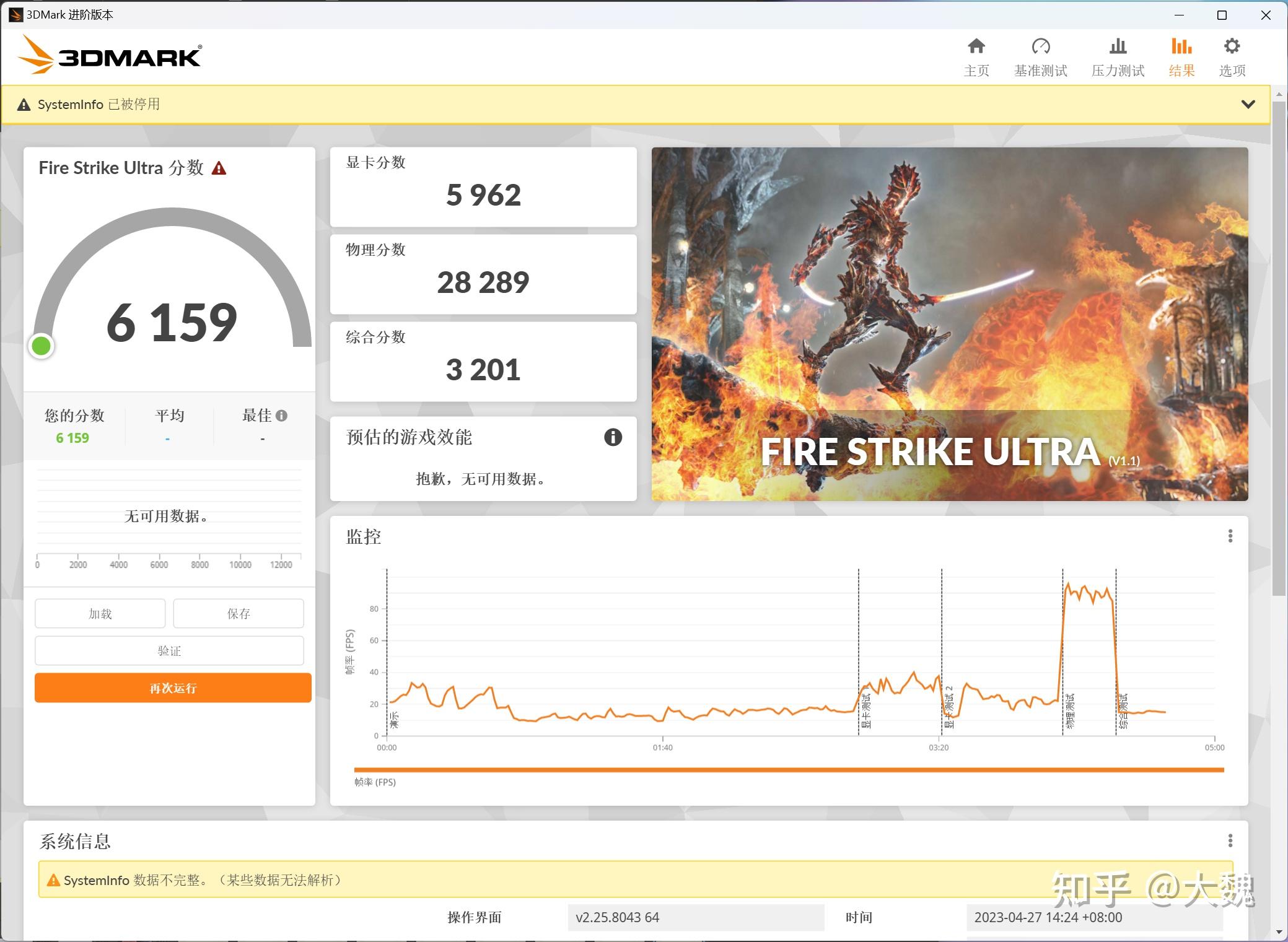Click the green gauge indicator dot
Viewport: 1288px width, 942px height.
point(41,346)
